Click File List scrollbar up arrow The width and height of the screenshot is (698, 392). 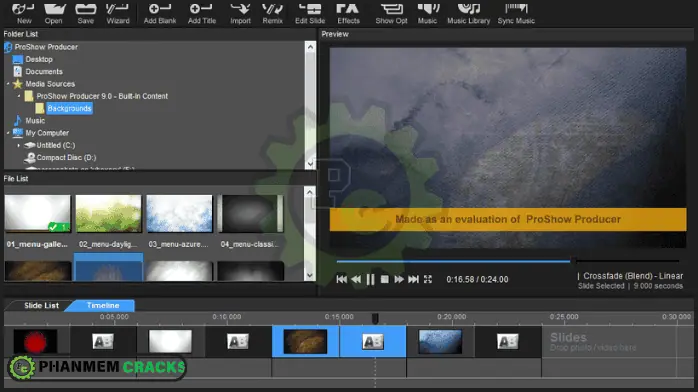coord(310,192)
